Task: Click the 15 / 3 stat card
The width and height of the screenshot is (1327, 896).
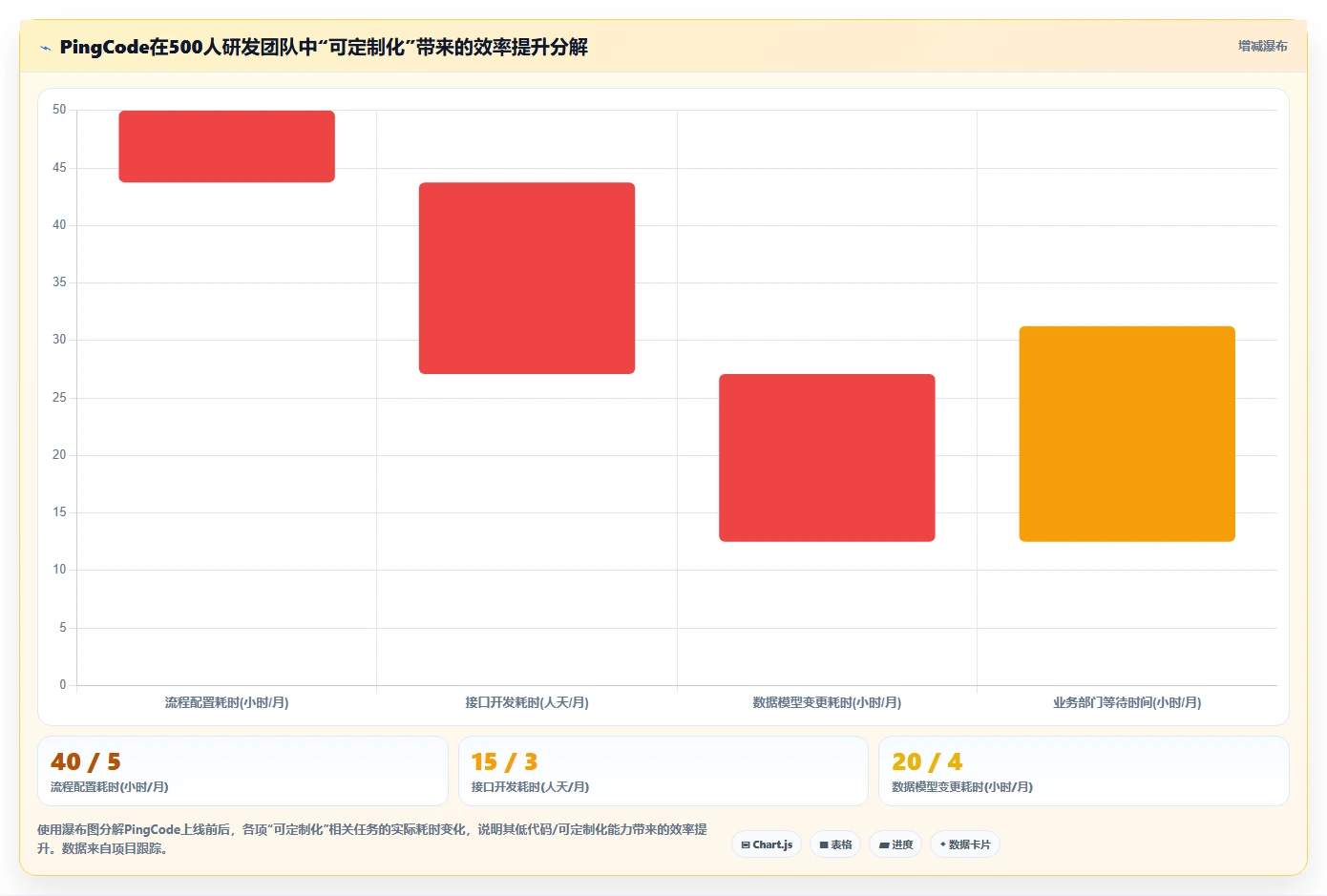Action: click(663, 771)
